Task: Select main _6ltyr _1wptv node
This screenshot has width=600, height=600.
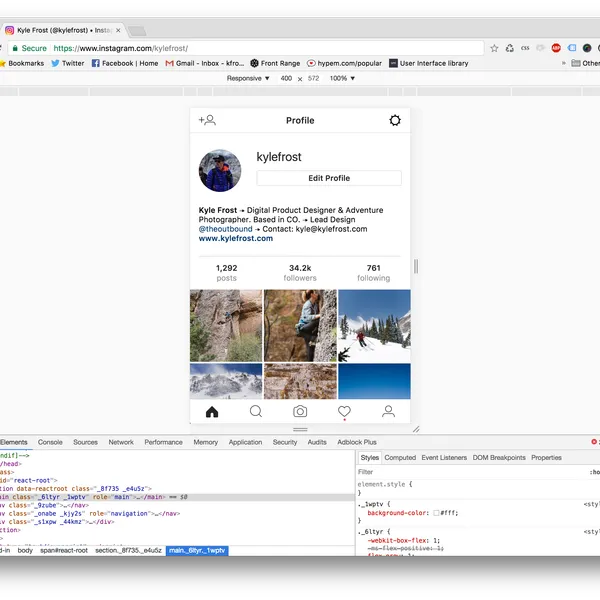Action: [x=177, y=497]
